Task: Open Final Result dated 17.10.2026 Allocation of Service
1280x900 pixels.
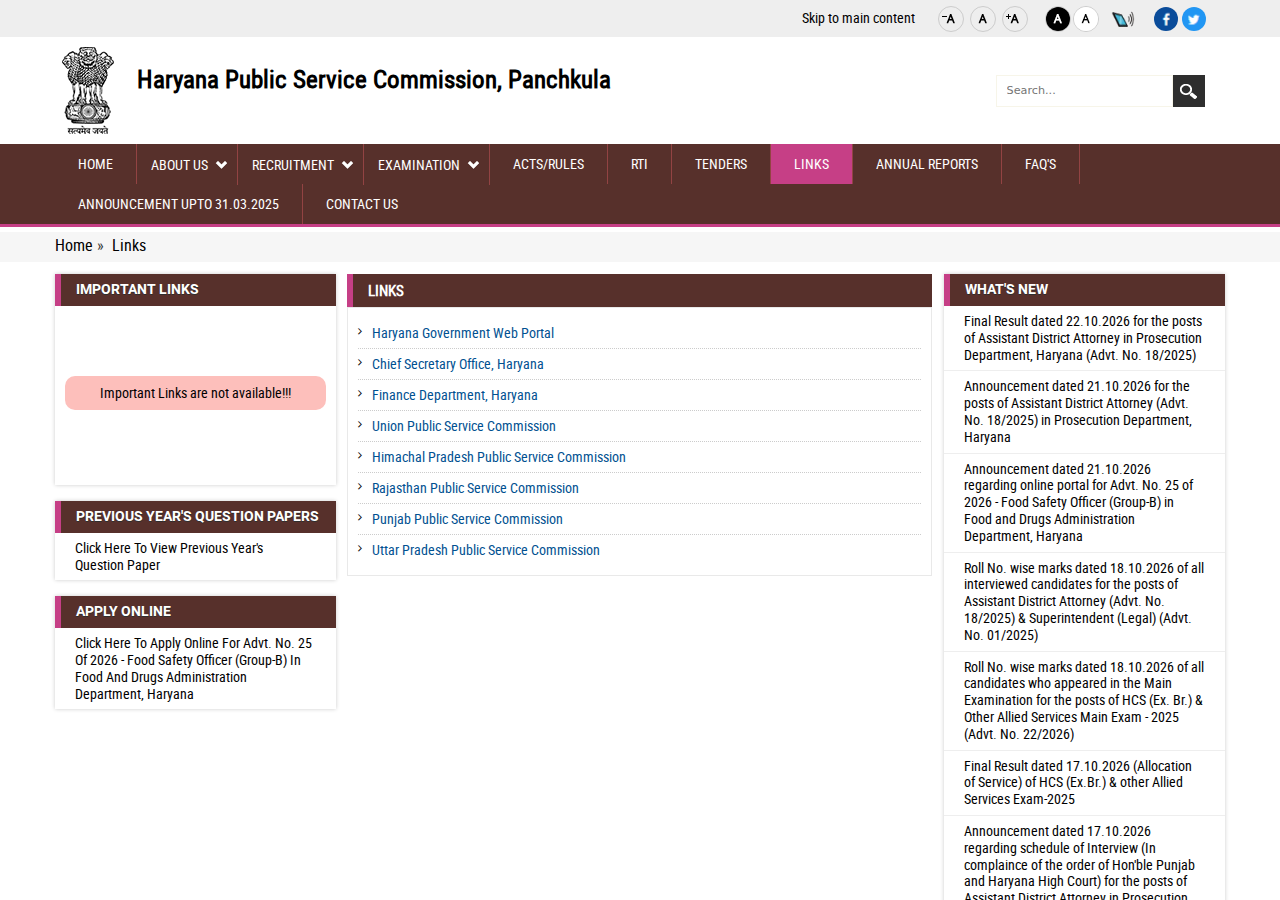Action: click(x=1078, y=783)
